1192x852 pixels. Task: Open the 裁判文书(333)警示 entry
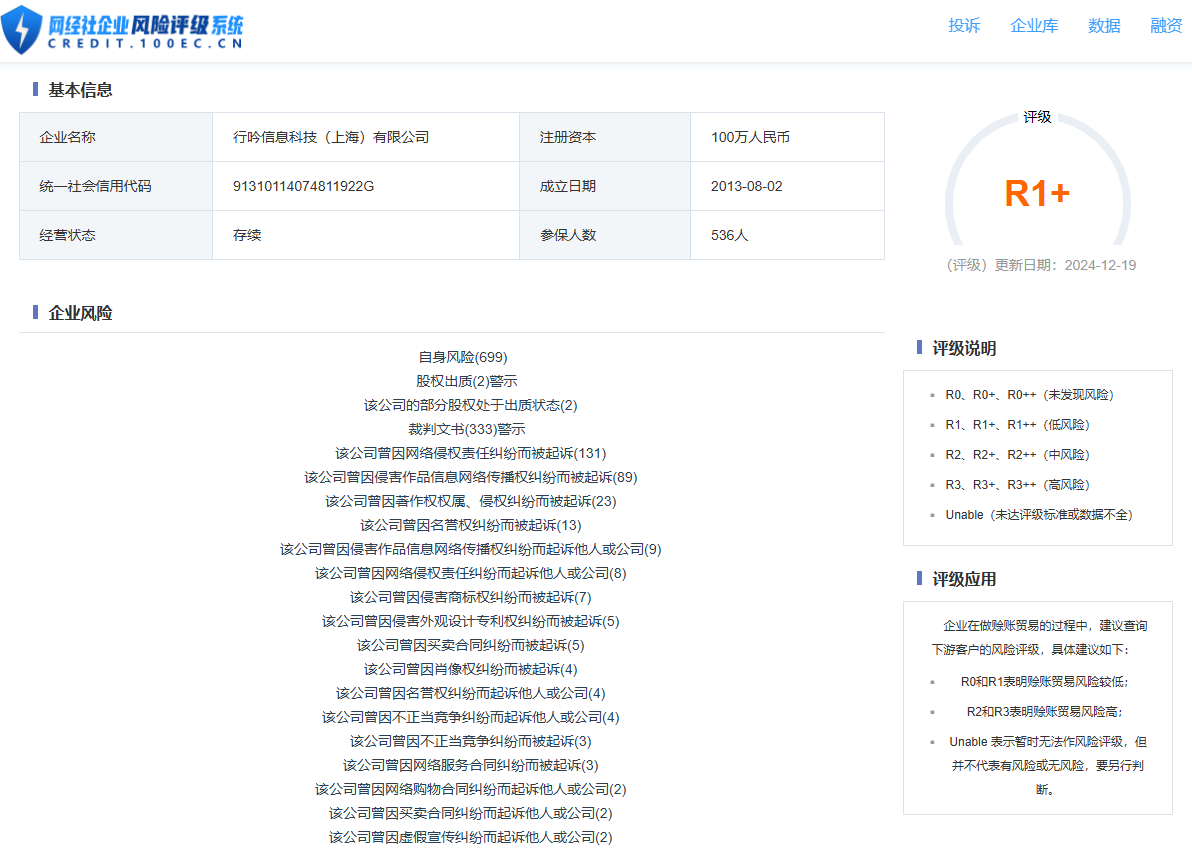(467, 429)
